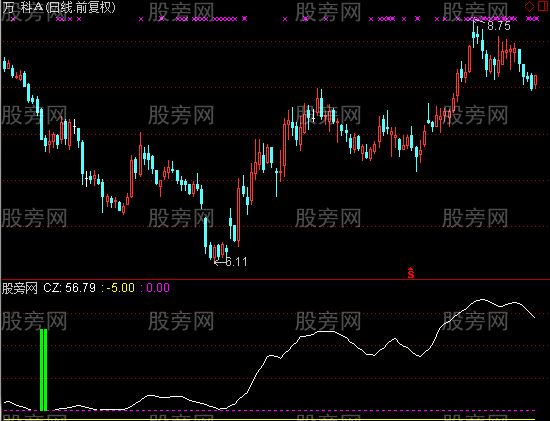Click the low price label 6.11
Screen dimensions: 550x421
coord(236,262)
